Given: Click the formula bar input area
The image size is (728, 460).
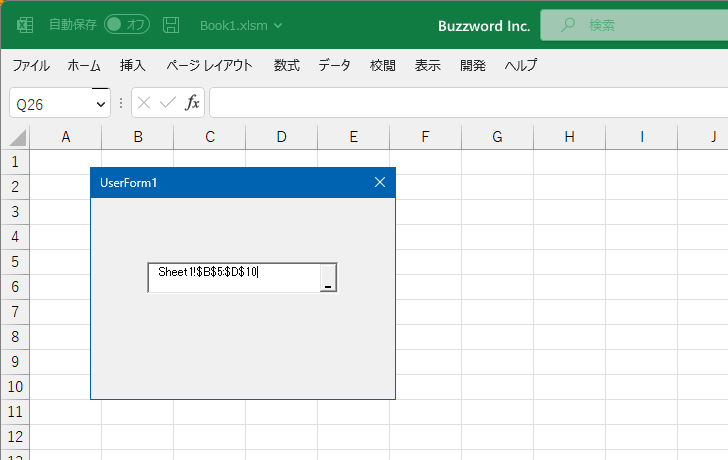Looking at the screenshot, I should coord(468,103).
